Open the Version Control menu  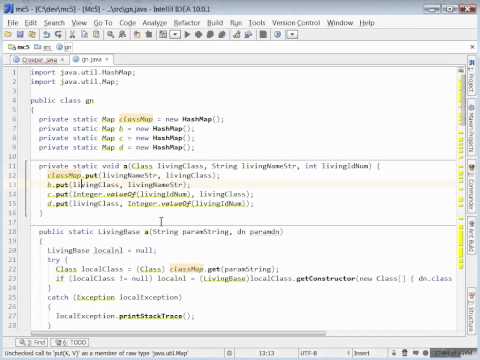(296, 23)
